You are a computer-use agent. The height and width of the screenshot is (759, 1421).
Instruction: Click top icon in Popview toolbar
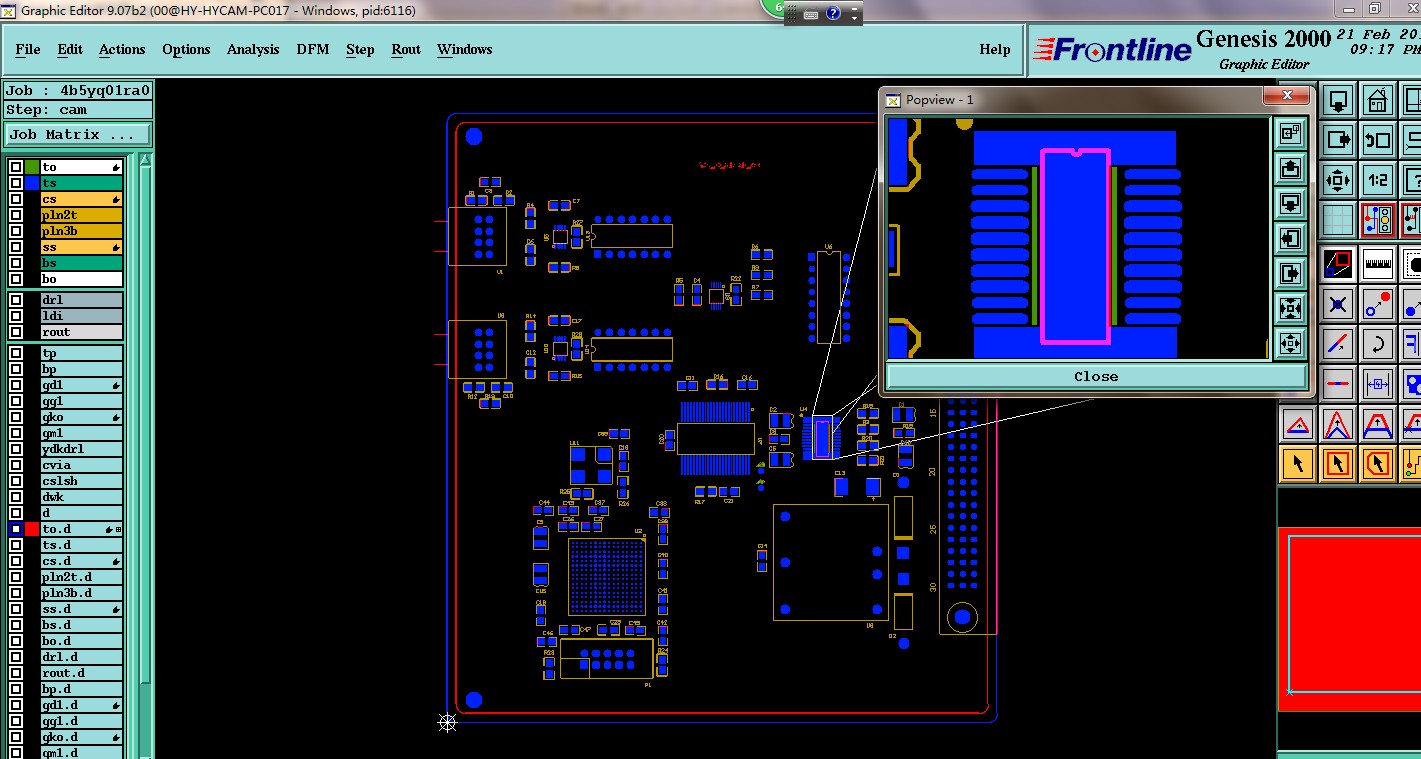tap(1290, 133)
